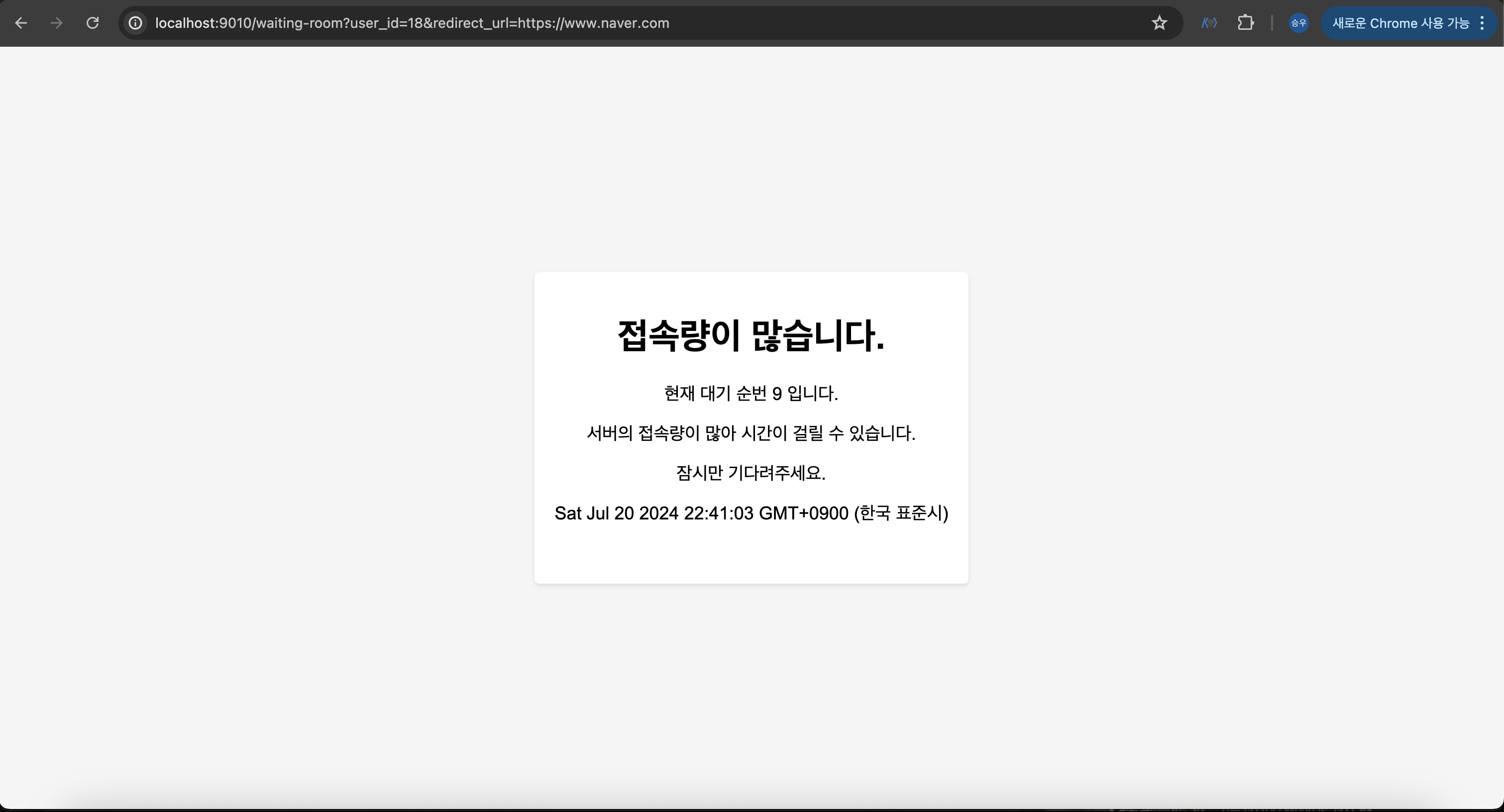Click the 잠시만 기다려주세요 text
The width and height of the screenshot is (1504, 812).
click(751, 473)
